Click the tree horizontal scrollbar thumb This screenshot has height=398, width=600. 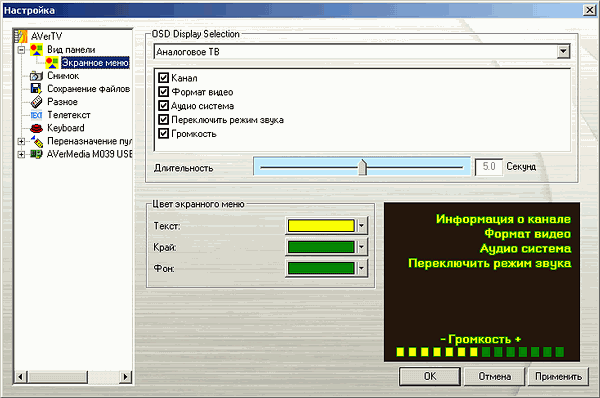click(58, 377)
